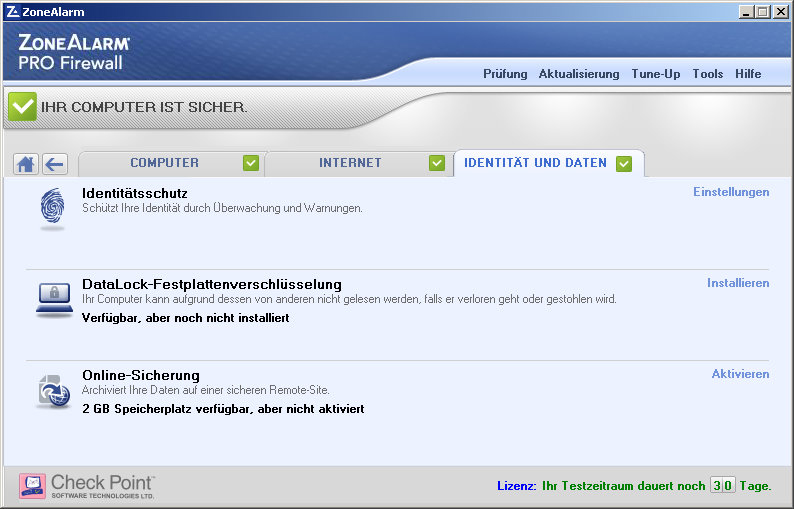Open the Aktualisierung menu

tap(579, 74)
